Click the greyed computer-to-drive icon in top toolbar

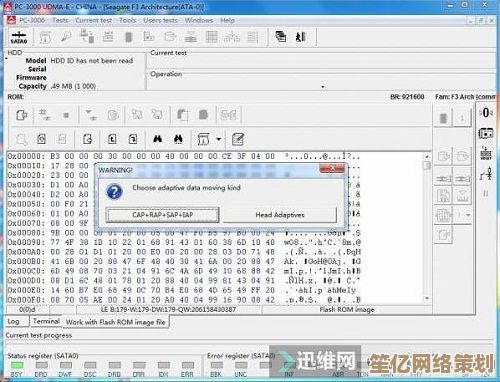(x=87, y=36)
